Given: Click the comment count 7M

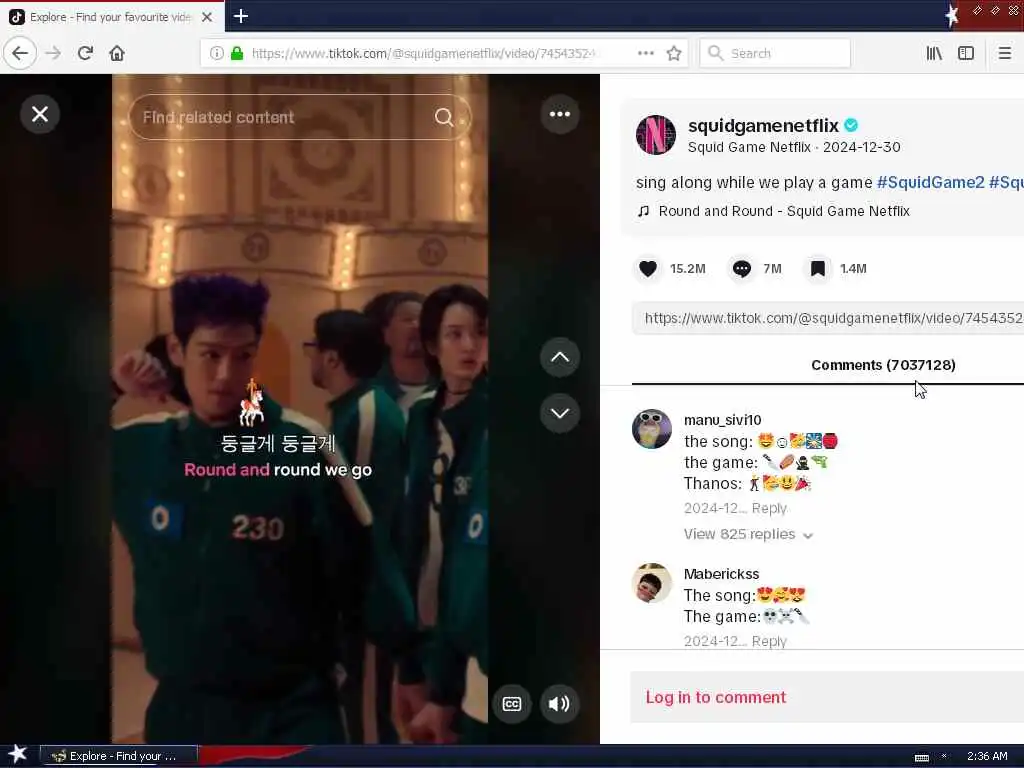Looking at the screenshot, I should click(772, 268).
